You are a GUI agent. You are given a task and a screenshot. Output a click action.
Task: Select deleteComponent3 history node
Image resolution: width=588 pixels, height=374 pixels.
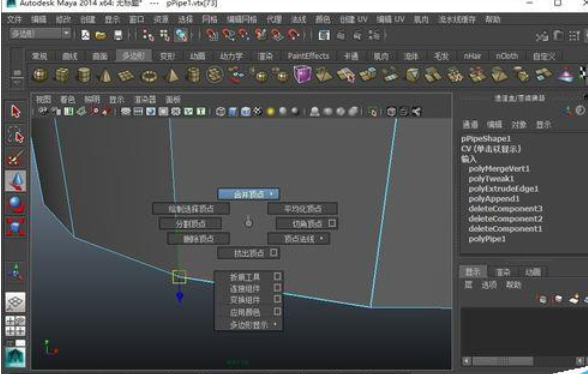point(505,209)
